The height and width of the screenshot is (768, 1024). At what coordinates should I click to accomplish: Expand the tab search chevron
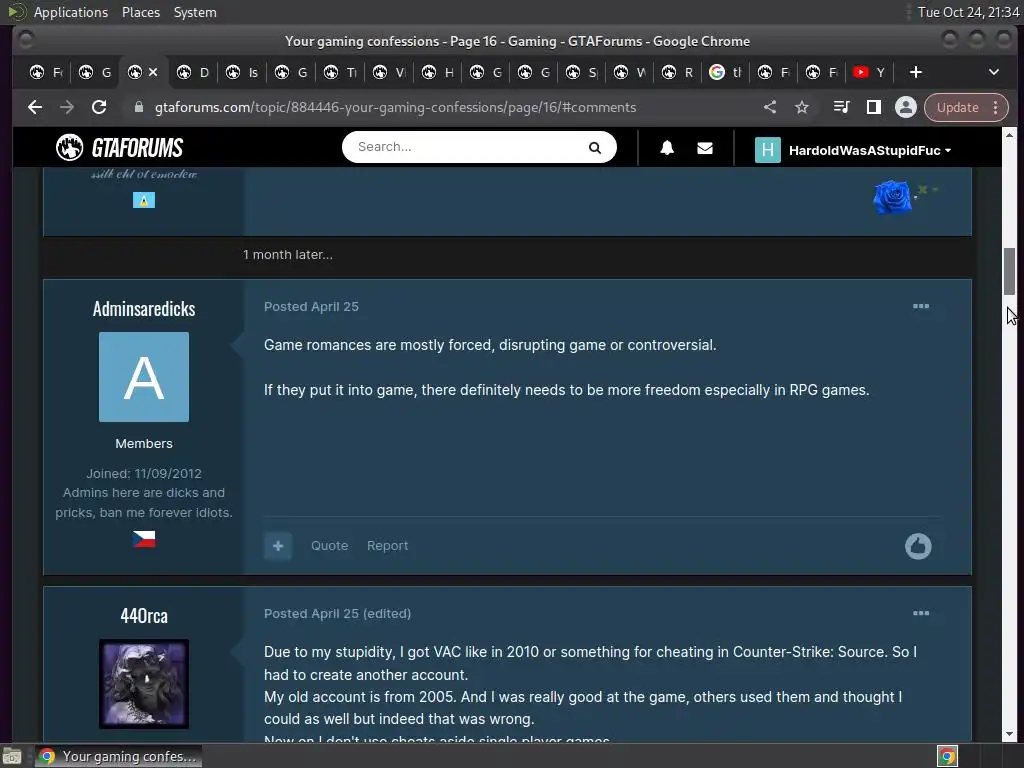pyautogui.click(x=993, y=72)
